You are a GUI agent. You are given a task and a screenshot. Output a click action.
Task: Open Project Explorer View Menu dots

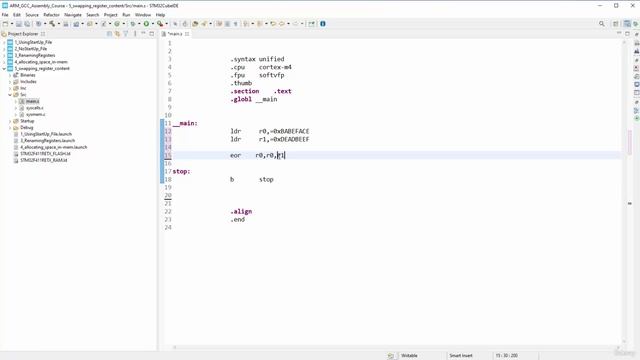coord(135,34)
